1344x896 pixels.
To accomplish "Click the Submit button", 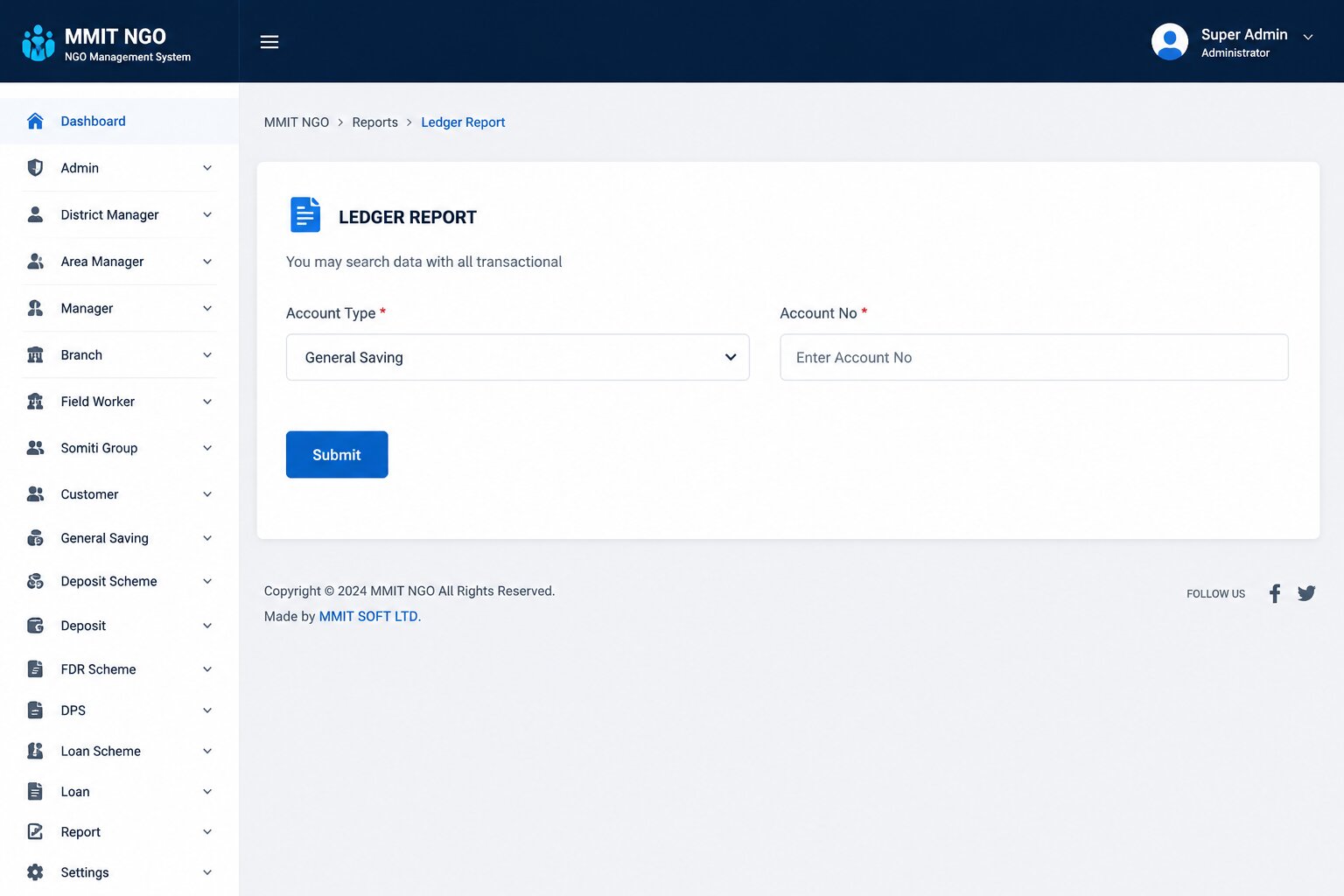I will pos(337,454).
